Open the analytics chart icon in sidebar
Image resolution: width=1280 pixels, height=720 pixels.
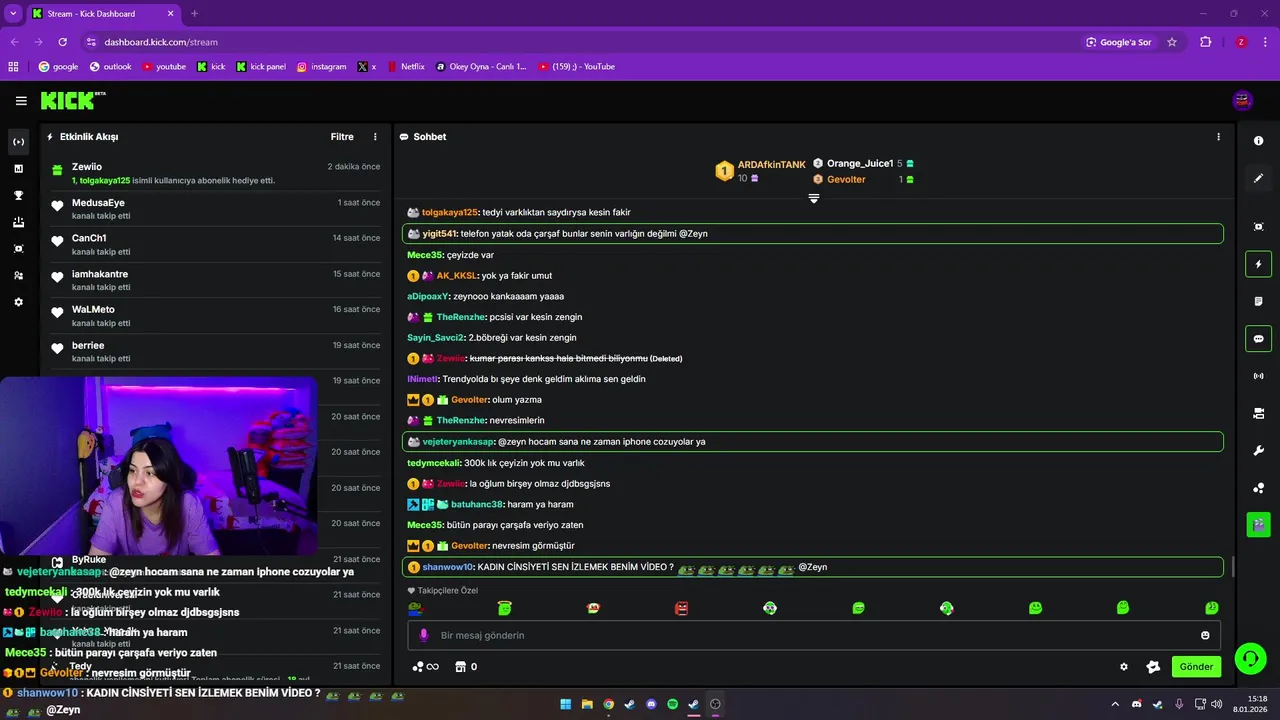(18, 168)
